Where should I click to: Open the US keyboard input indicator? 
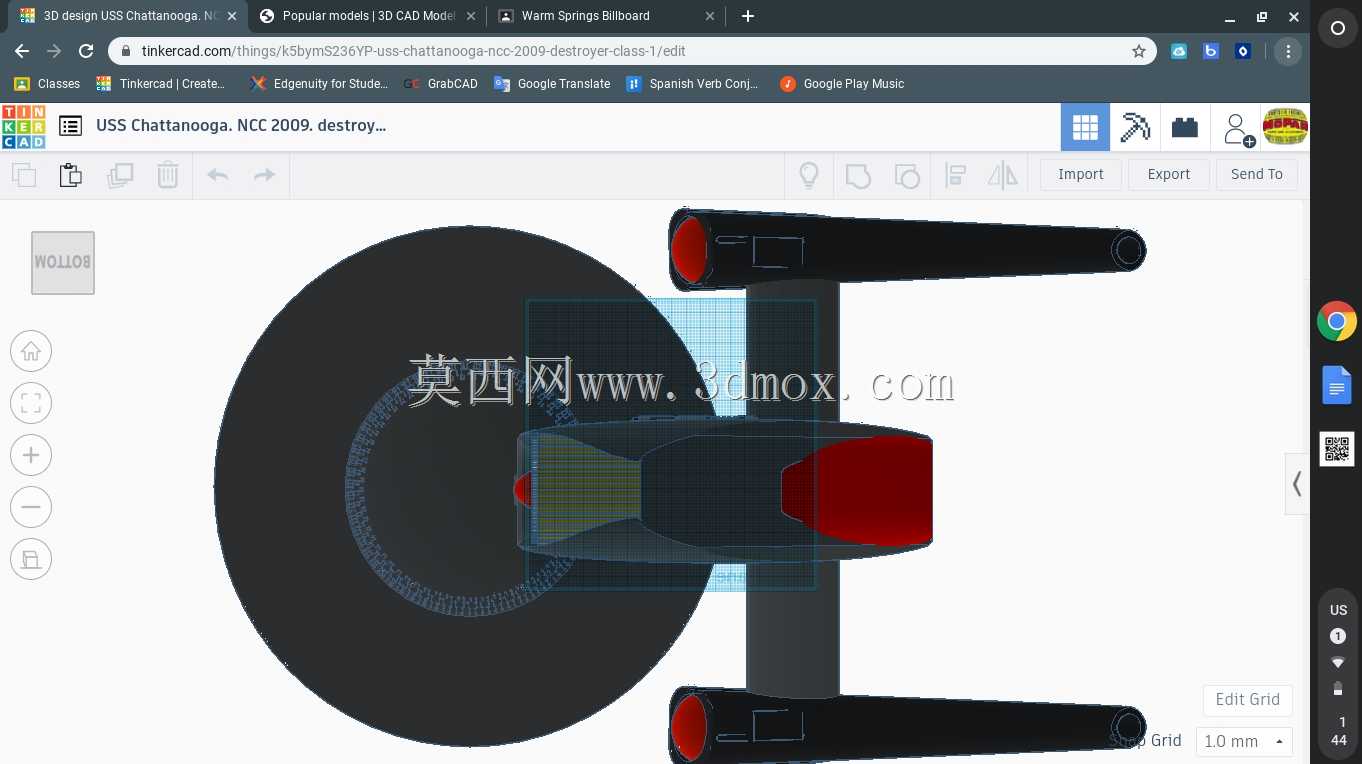pos(1338,610)
